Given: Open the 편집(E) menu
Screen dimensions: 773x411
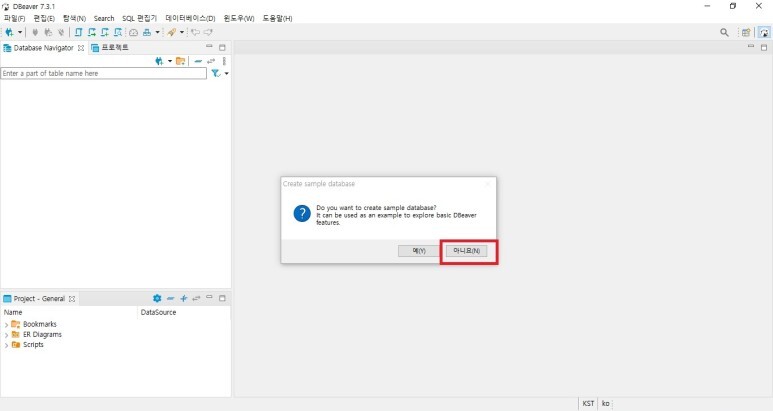Looking at the screenshot, I should [44, 18].
